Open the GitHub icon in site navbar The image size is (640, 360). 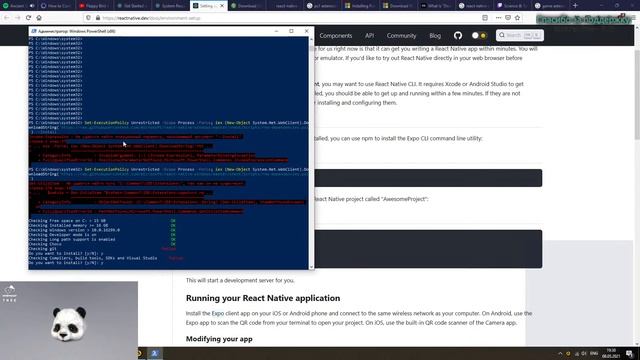(458, 36)
